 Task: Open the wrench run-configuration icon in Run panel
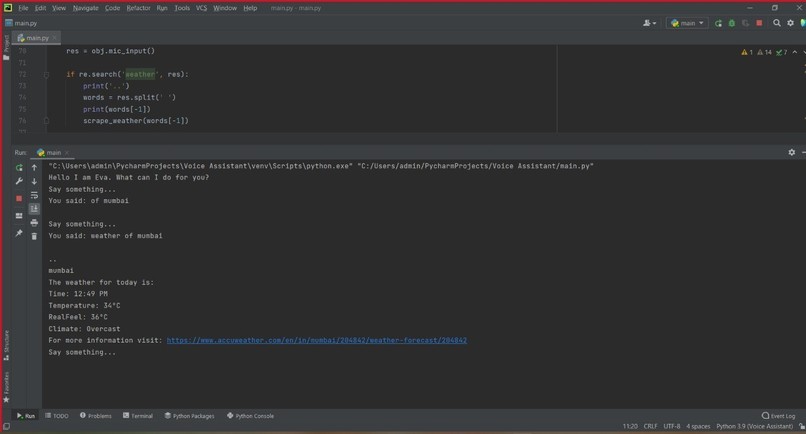(x=19, y=181)
